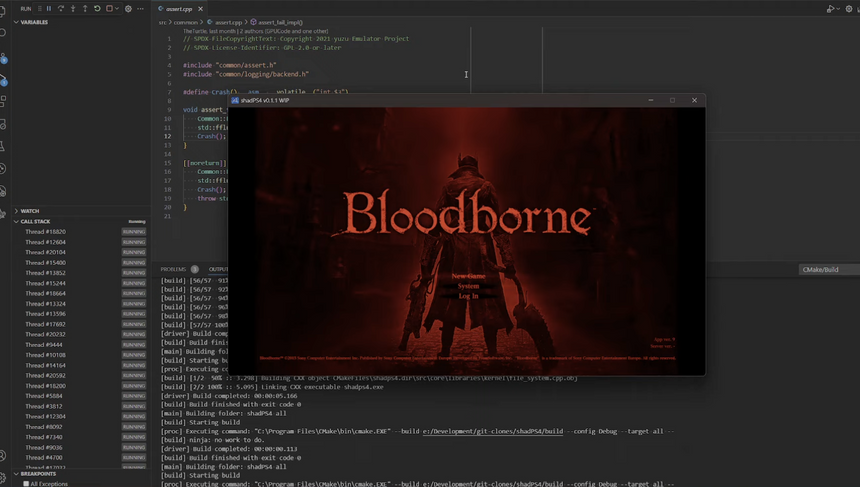Click the GPL-2.0-or-later license comment line
Screen dimensions: 860x487
[x=262, y=48]
